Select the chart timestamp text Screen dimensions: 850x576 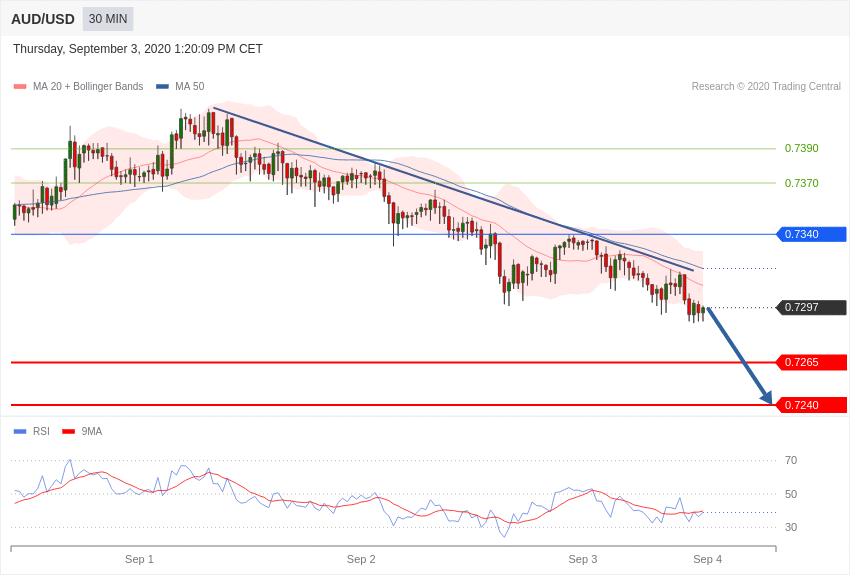138,49
